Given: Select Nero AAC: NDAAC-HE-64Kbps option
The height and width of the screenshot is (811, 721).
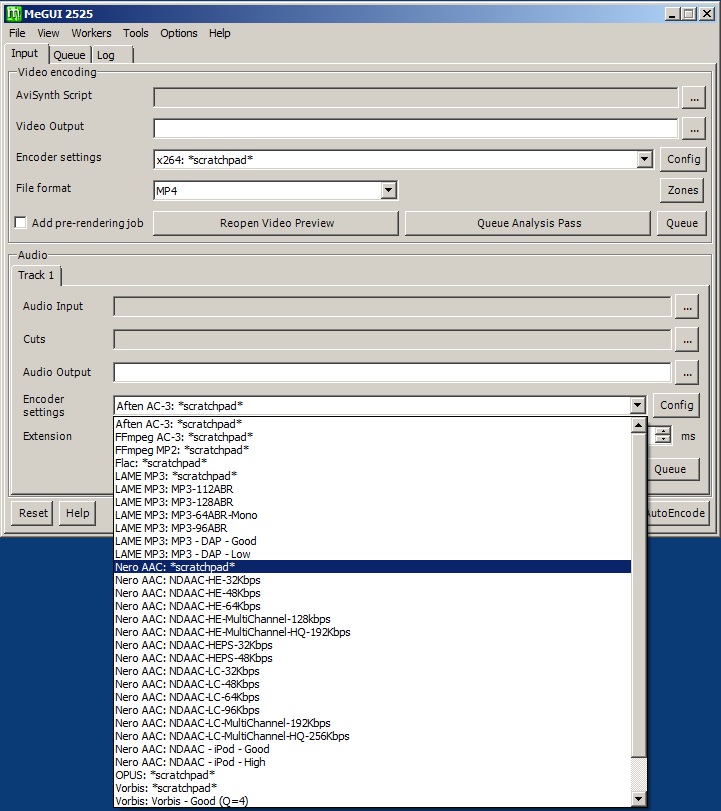Looking at the screenshot, I should 372,606.
